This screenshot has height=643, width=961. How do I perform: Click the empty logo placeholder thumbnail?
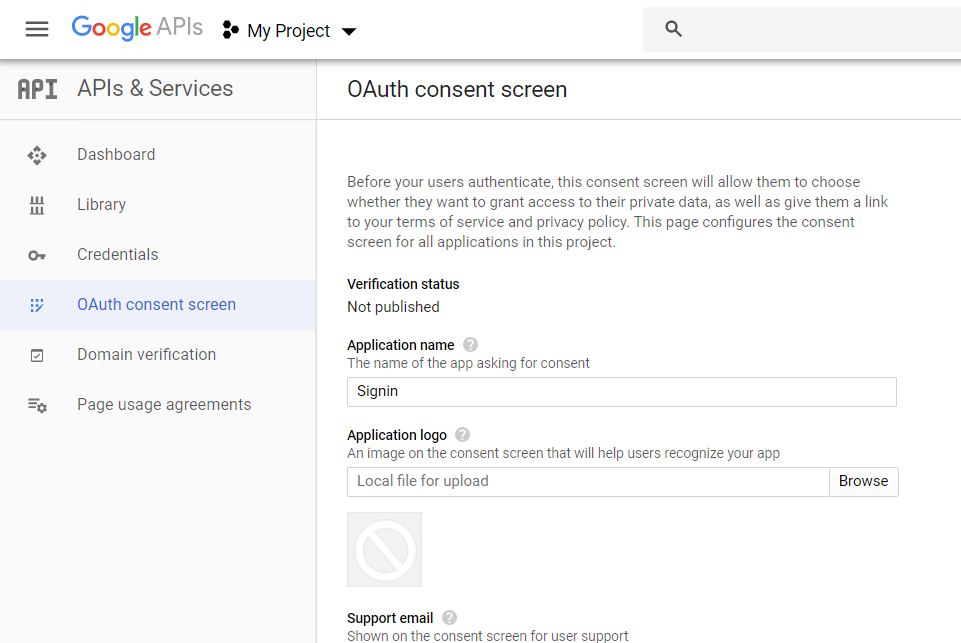coord(384,550)
